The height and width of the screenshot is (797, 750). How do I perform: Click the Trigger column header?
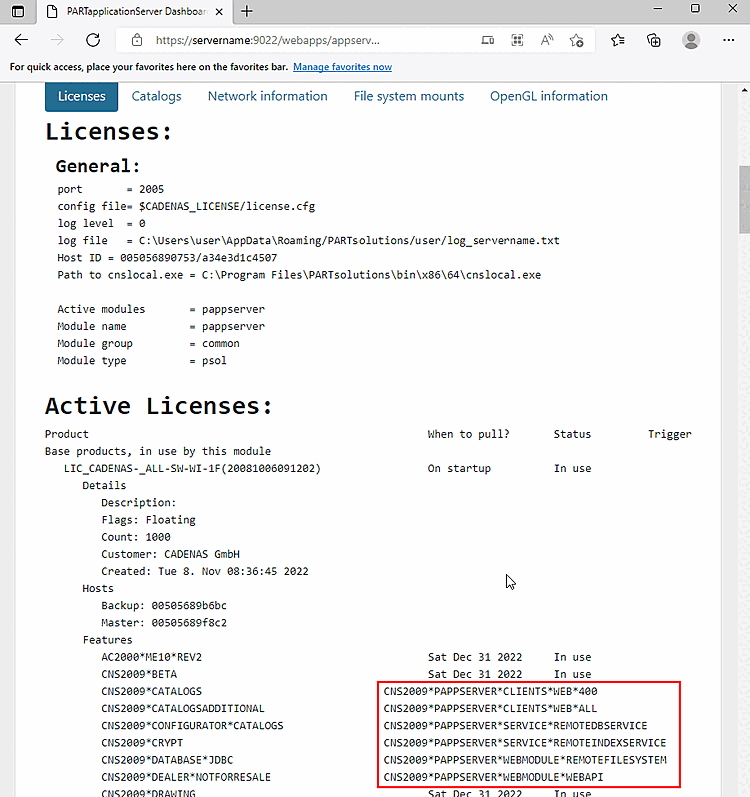[x=670, y=434]
